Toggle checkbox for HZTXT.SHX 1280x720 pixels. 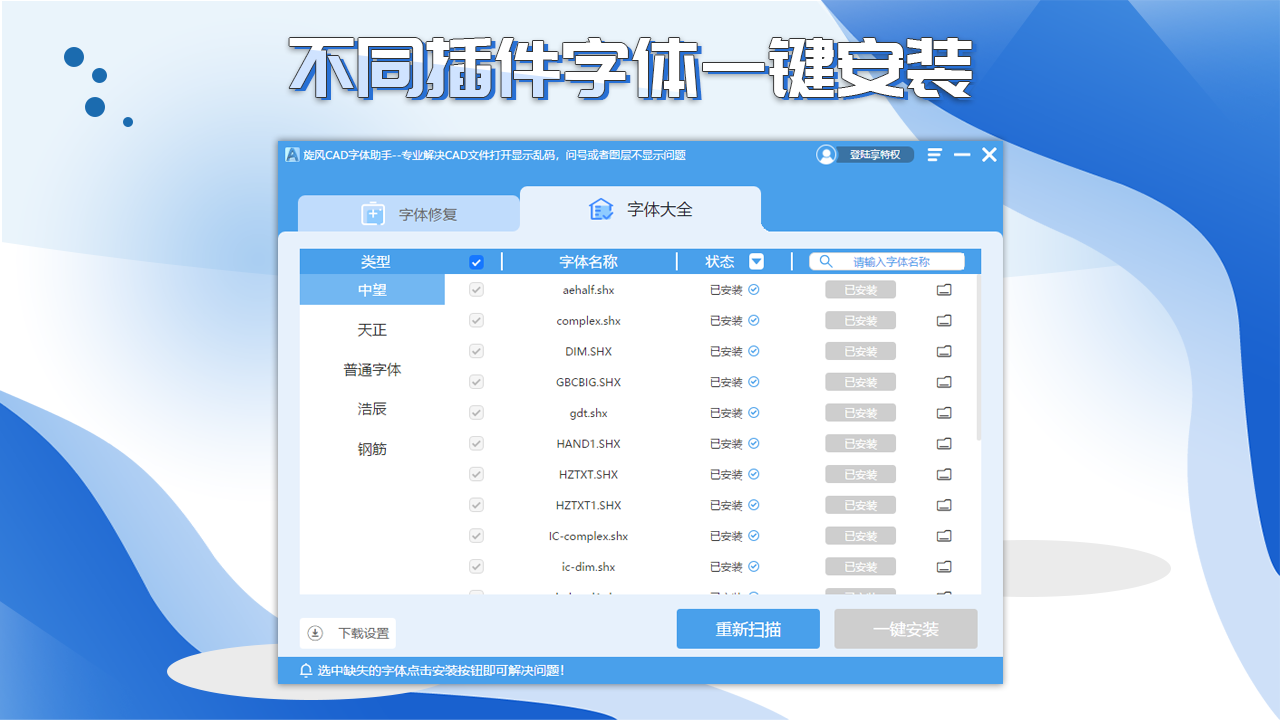[476, 475]
